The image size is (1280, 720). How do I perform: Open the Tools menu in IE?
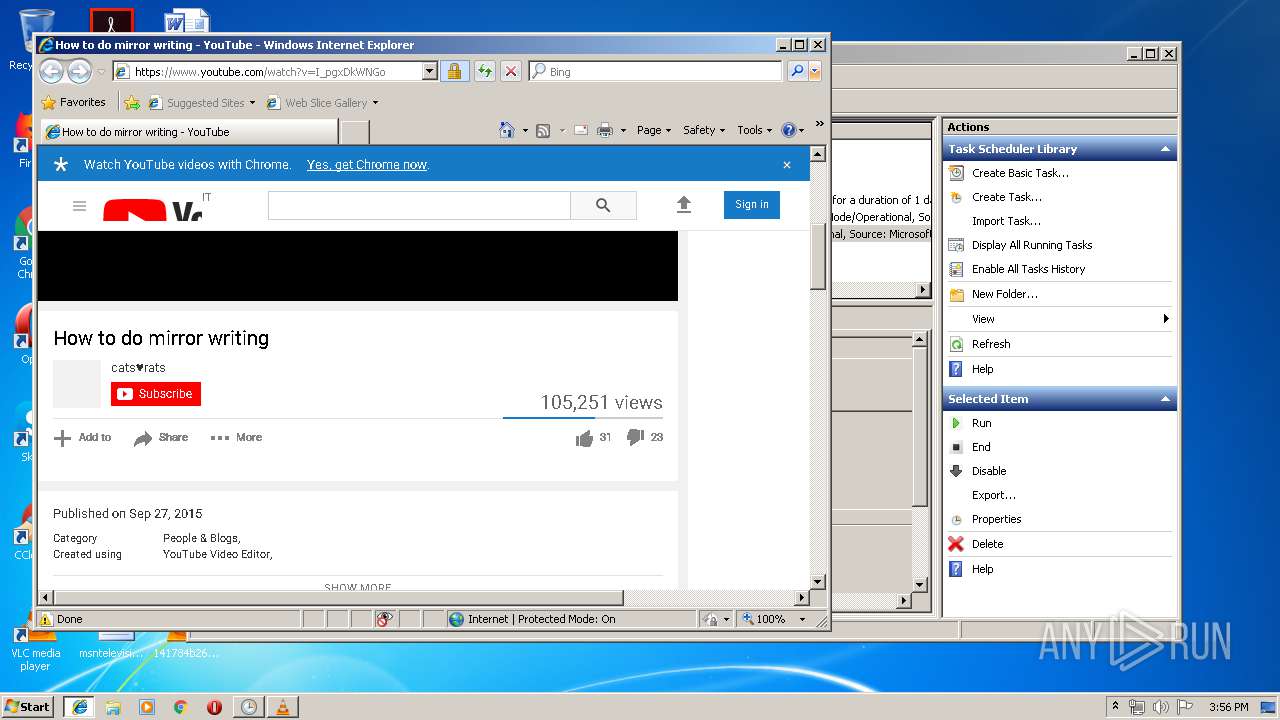(755, 130)
